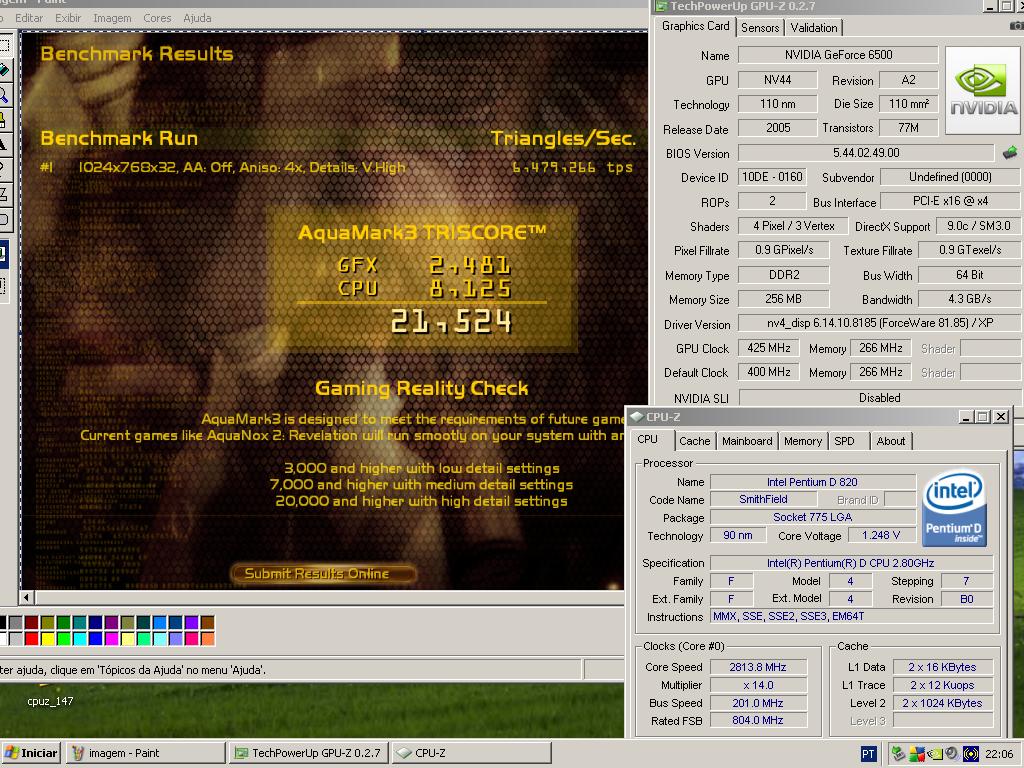Click the wireless network tray icon
1024x768 pixels.
pos(970,754)
